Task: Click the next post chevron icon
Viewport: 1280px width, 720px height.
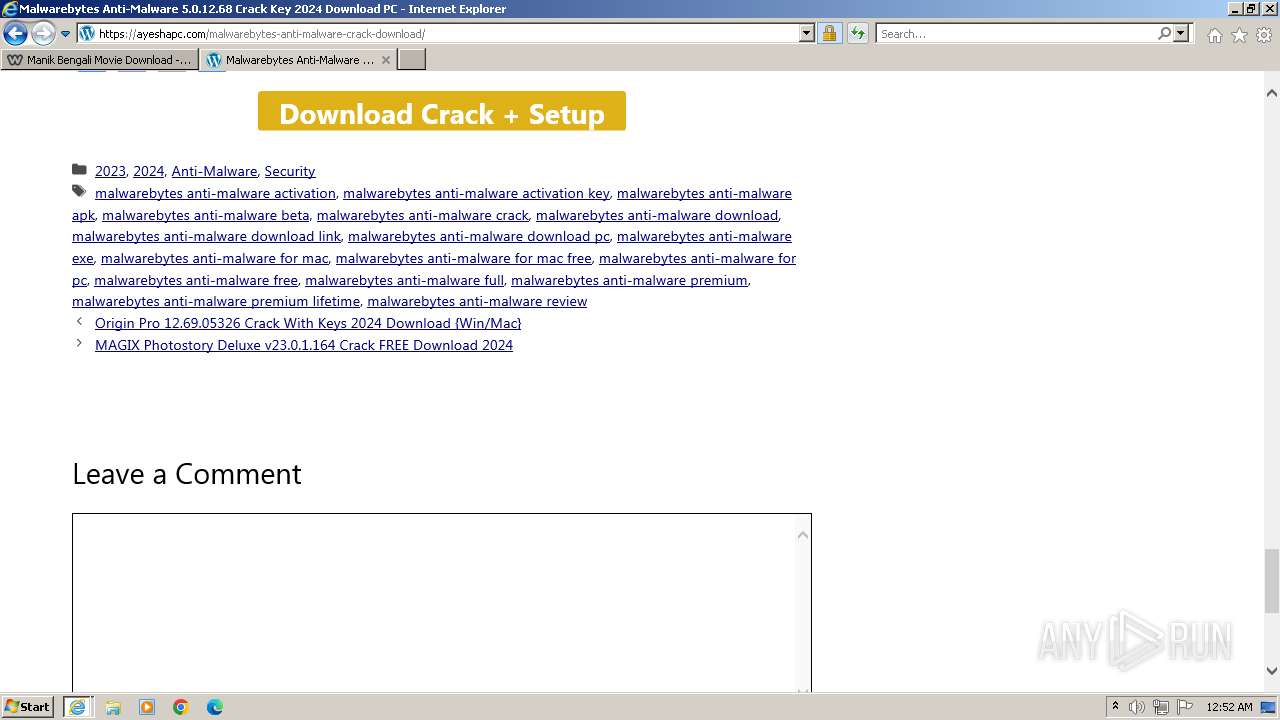Action: click(x=79, y=344)
